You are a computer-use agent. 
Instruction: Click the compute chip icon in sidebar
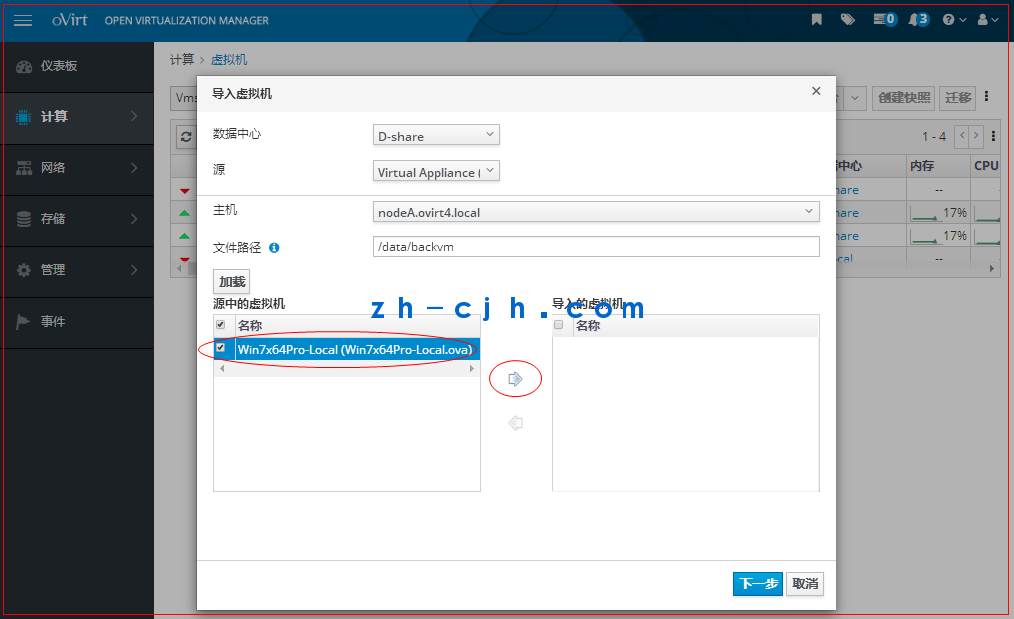pyautogui.click(x=23, y=117)
